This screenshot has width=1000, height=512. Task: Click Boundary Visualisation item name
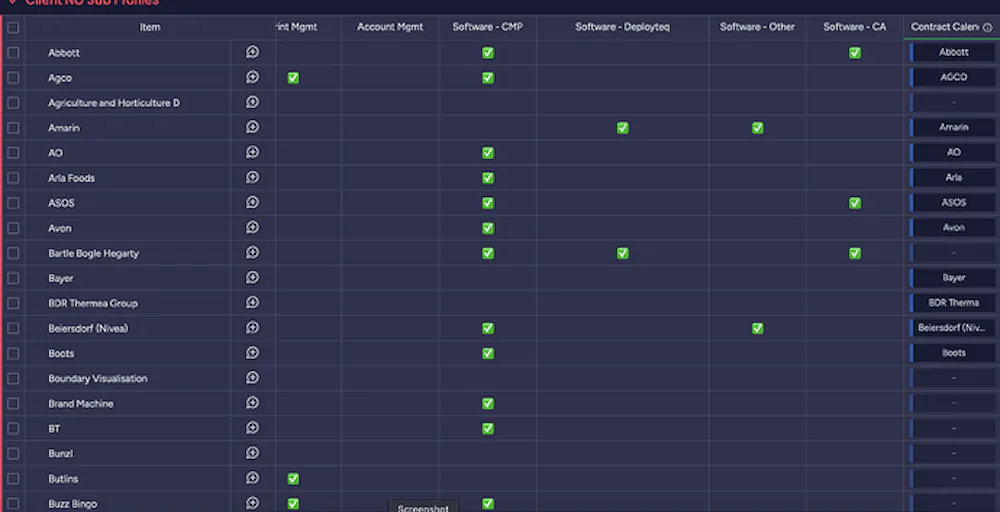pos(98,378)
